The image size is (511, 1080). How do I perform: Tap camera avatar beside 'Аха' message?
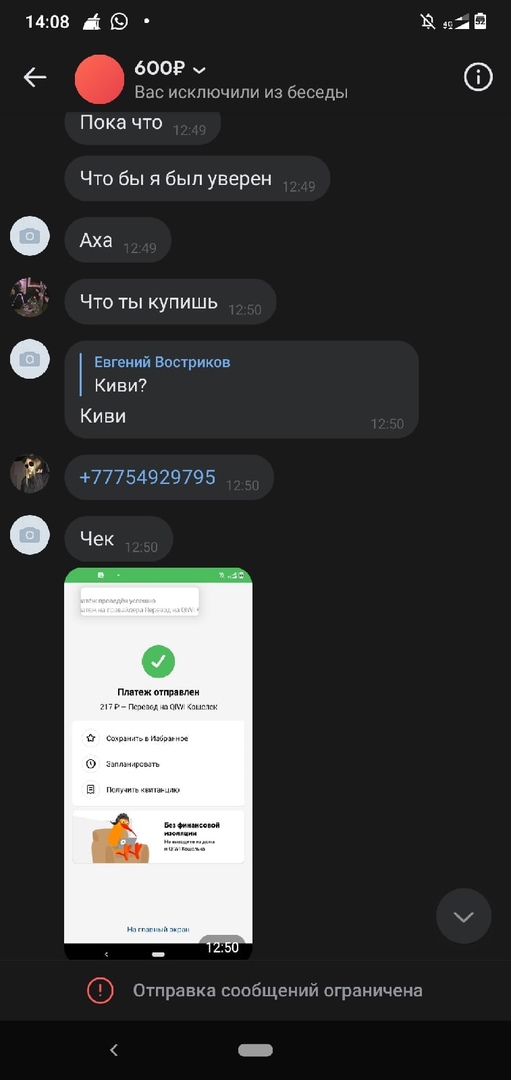tap(30, 236)
